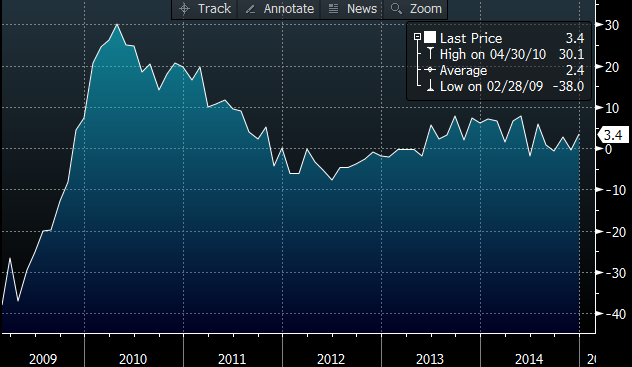This screenshot has width=632, height=367.
Task: Click the 30 y-axis label
Action: click(612, 25)
